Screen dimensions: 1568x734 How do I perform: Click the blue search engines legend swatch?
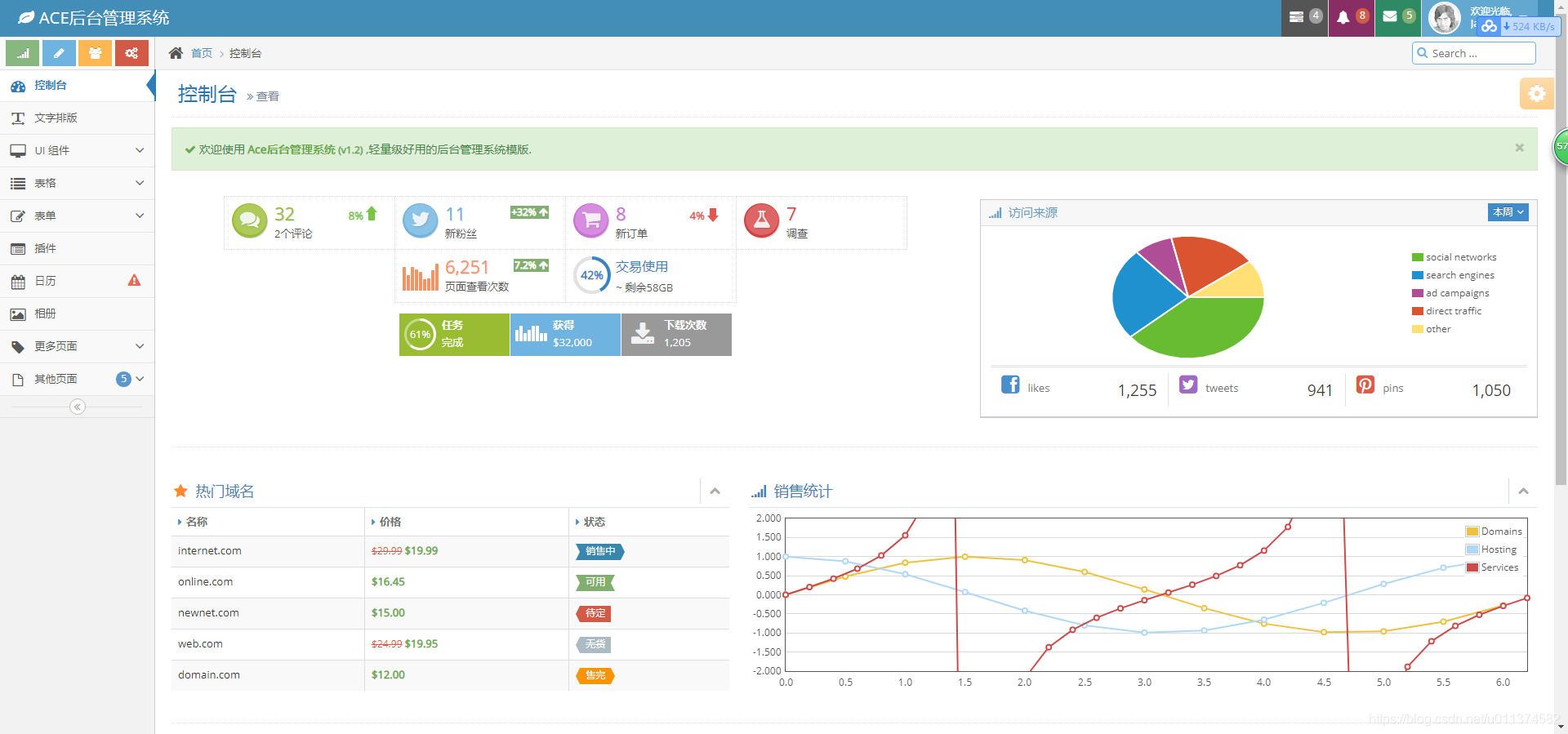point(1418,275)
